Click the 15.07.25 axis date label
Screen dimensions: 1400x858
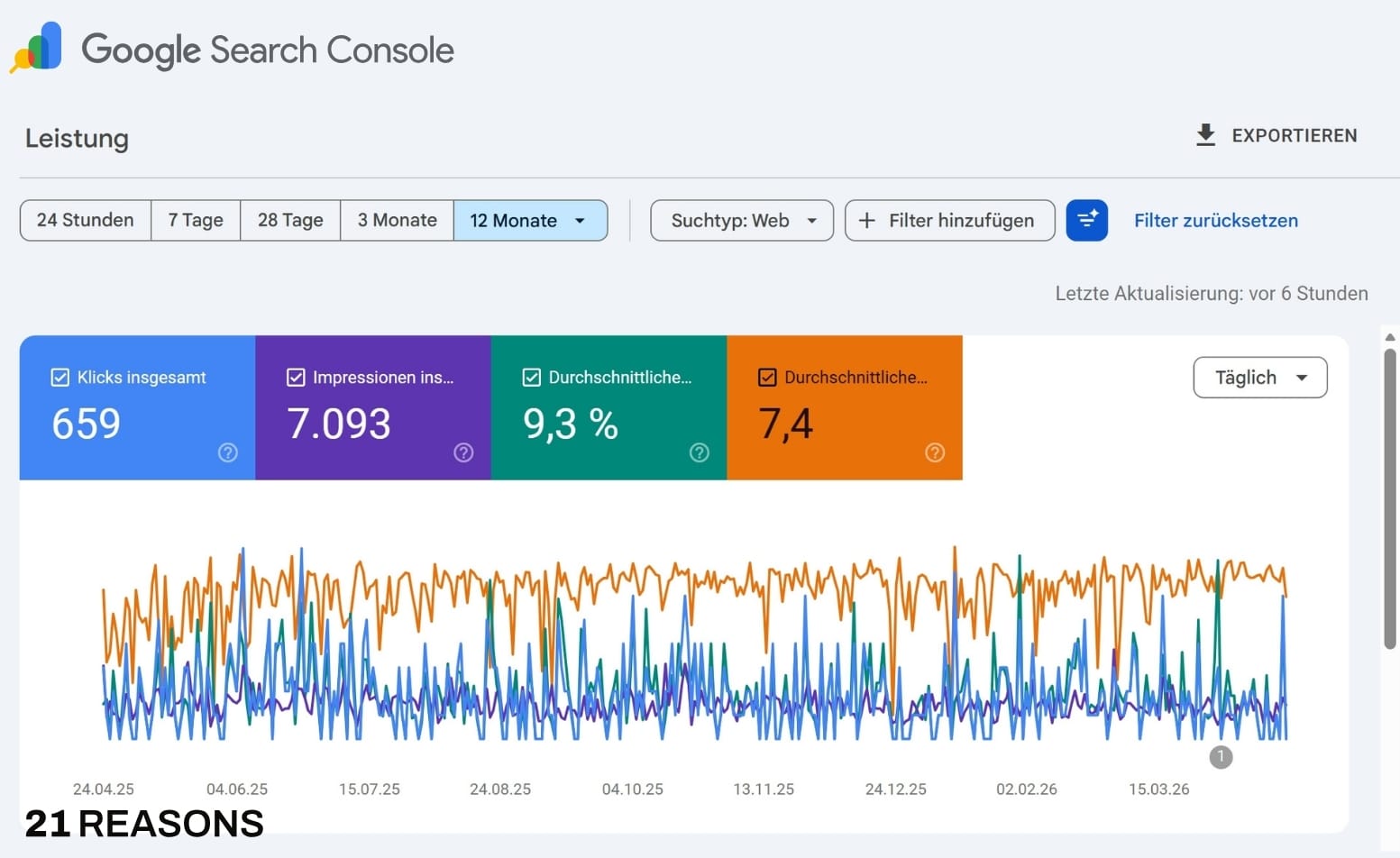(x=370, y=790)
